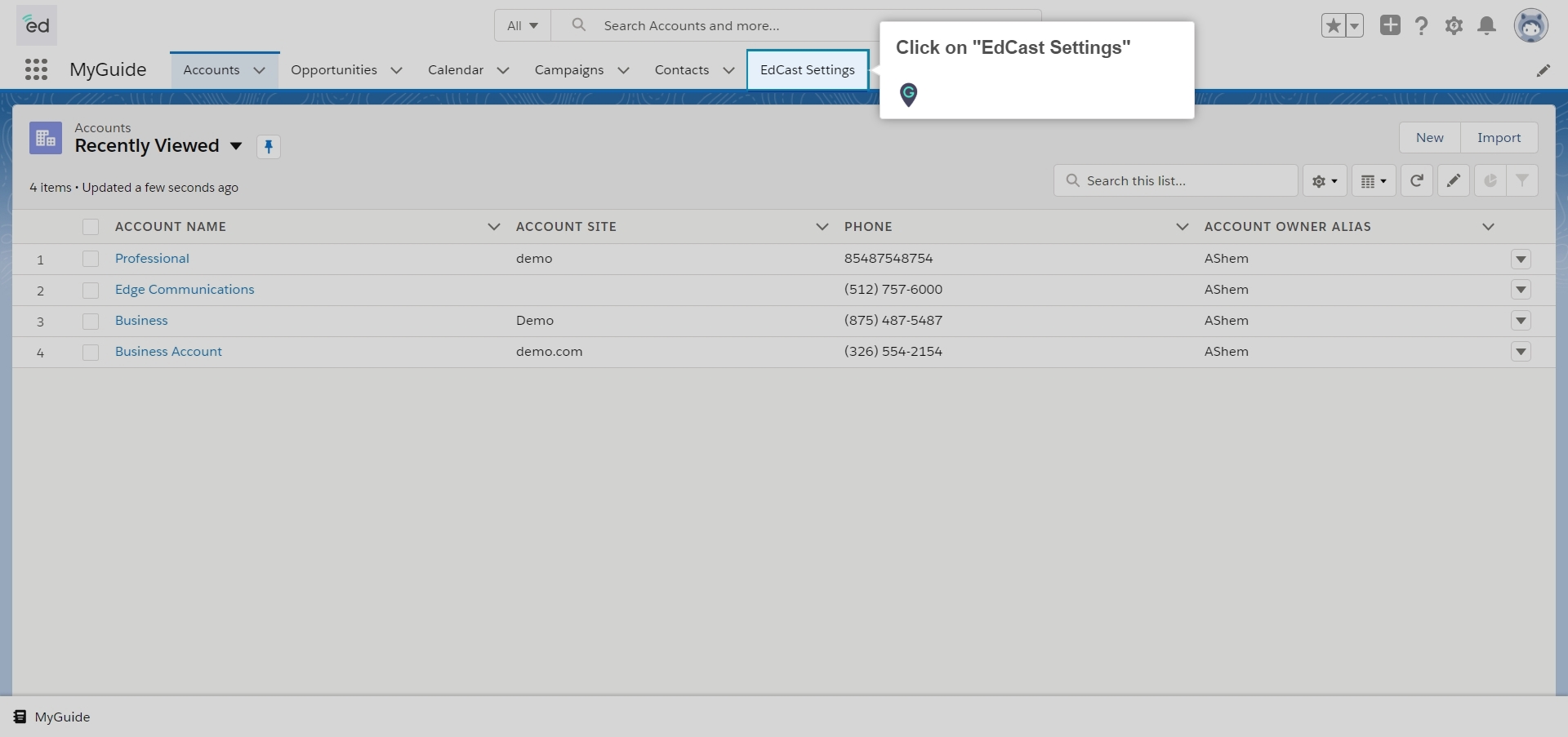Expand the Opportunities tab chevron
The width and height of the screenshot is (1568, 737).
(397, 70)
